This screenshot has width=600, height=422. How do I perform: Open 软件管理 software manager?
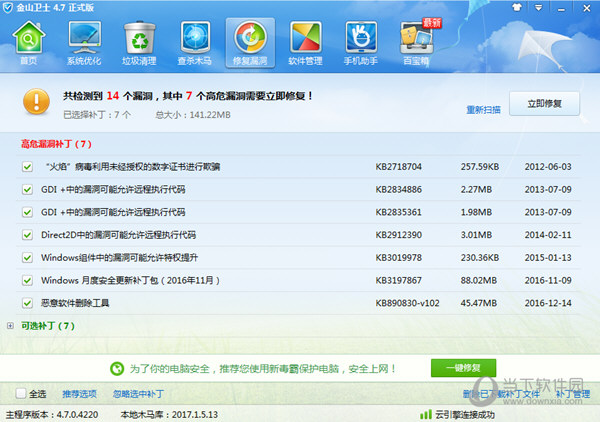tap(305, 42)
